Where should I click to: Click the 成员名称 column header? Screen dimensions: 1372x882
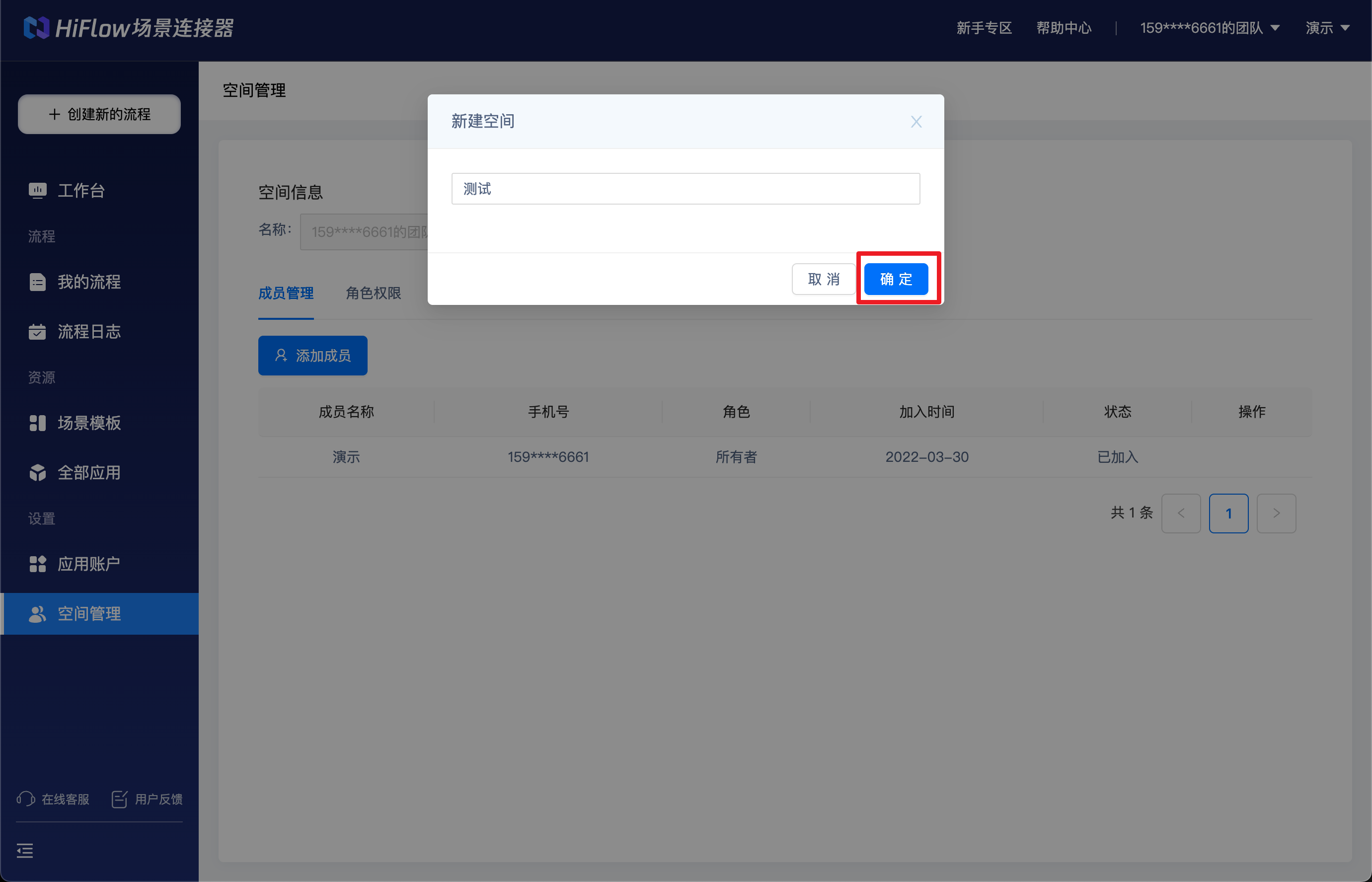(x=346, y=412)
